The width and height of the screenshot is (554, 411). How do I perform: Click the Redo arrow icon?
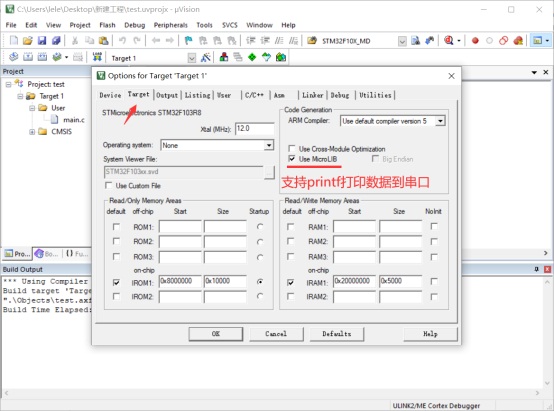[137, 41]
